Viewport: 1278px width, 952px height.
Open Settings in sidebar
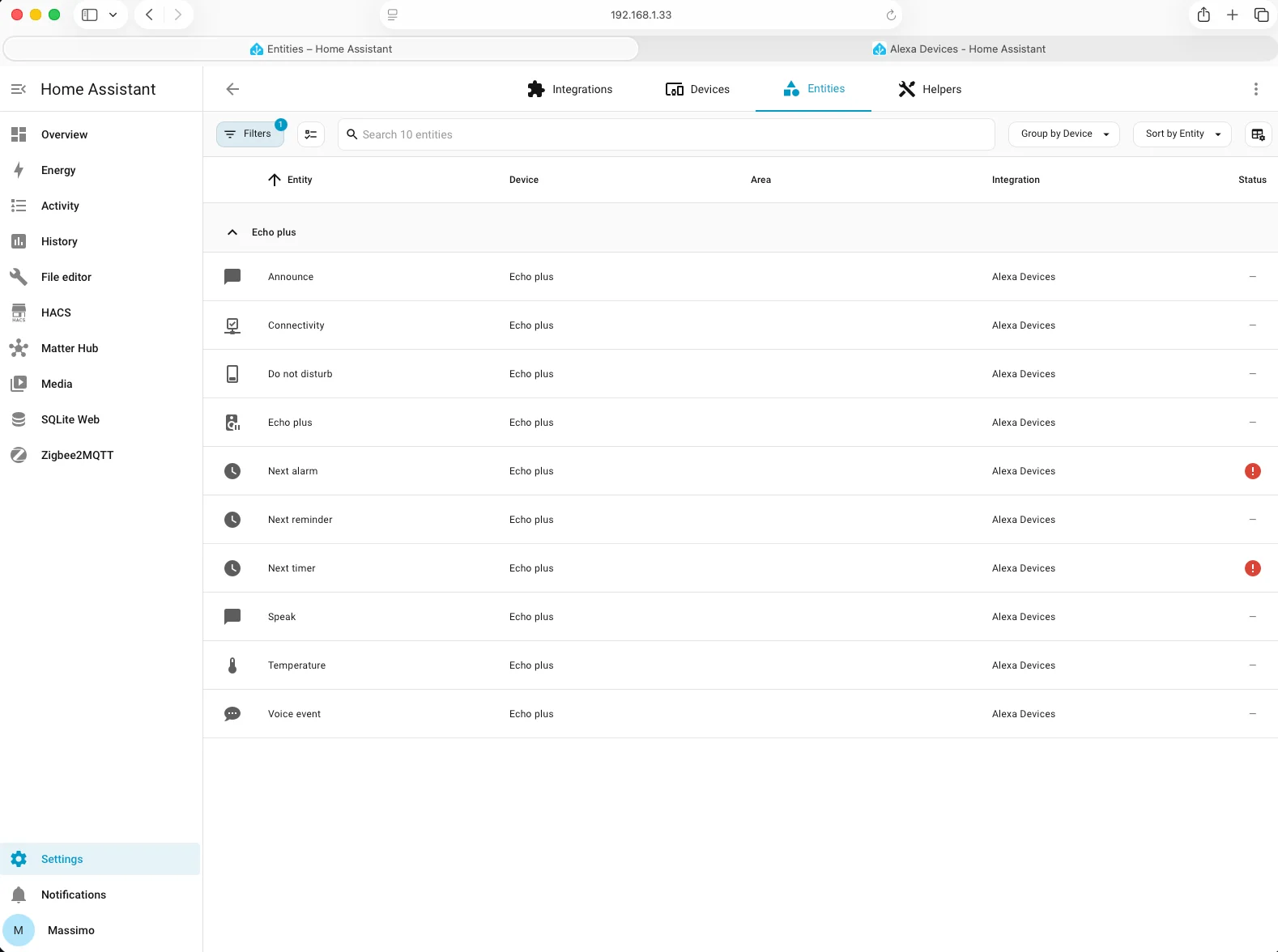point(100,859)
